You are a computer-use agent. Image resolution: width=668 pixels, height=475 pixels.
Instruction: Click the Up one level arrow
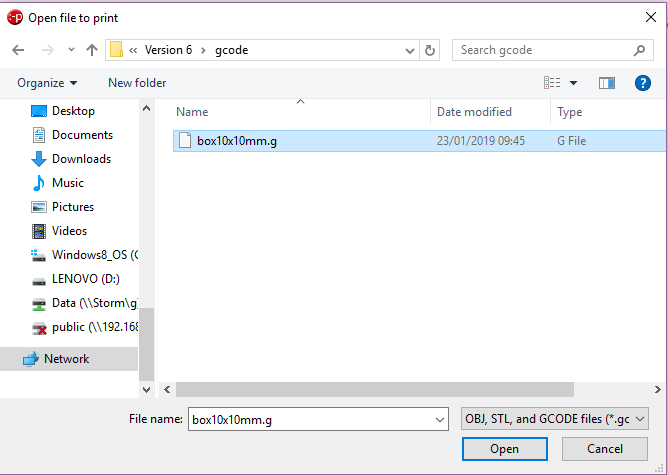click(92, 50)
